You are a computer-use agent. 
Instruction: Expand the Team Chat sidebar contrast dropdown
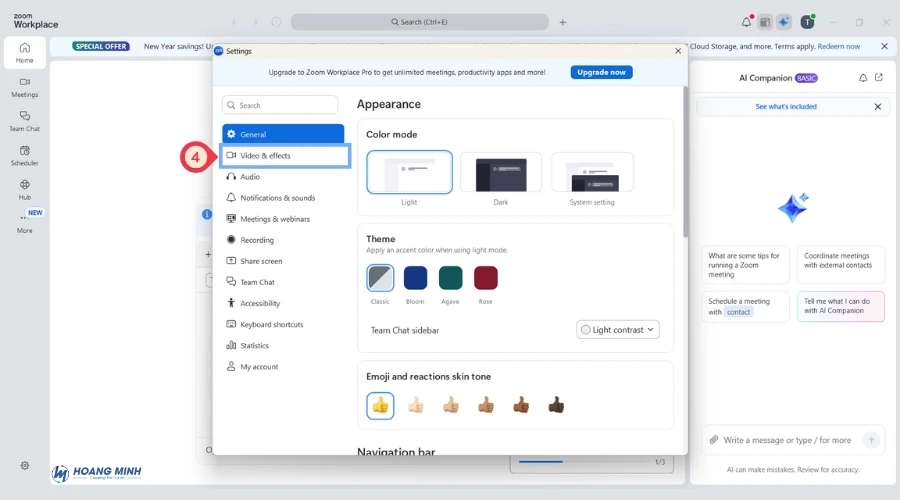pos(618,330)
